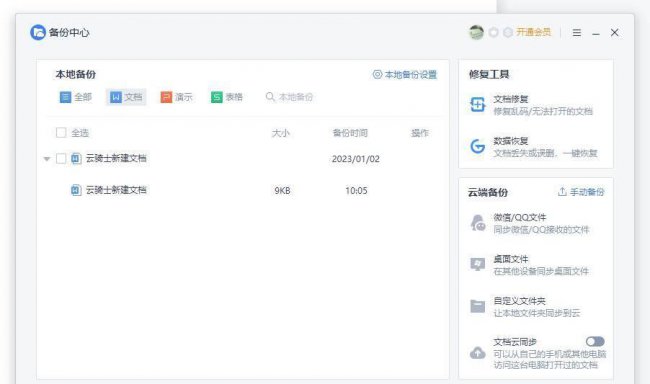This screenshot has height=384, width=650.
Task: Click the 10:05 time cell
Action: (356, 190)
